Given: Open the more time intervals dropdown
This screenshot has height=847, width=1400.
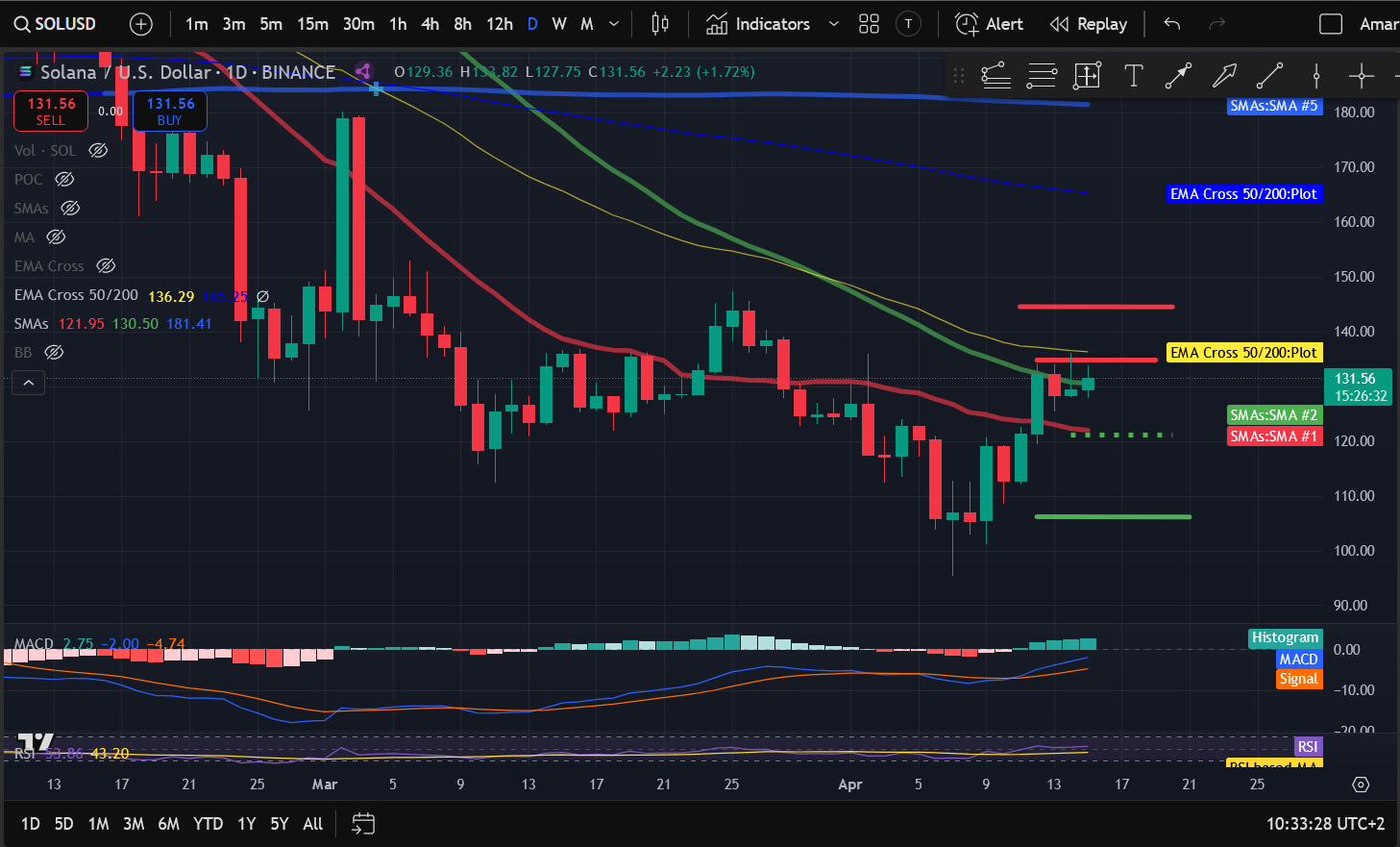Looking at the screenshot, I should (x=614, y=24).
